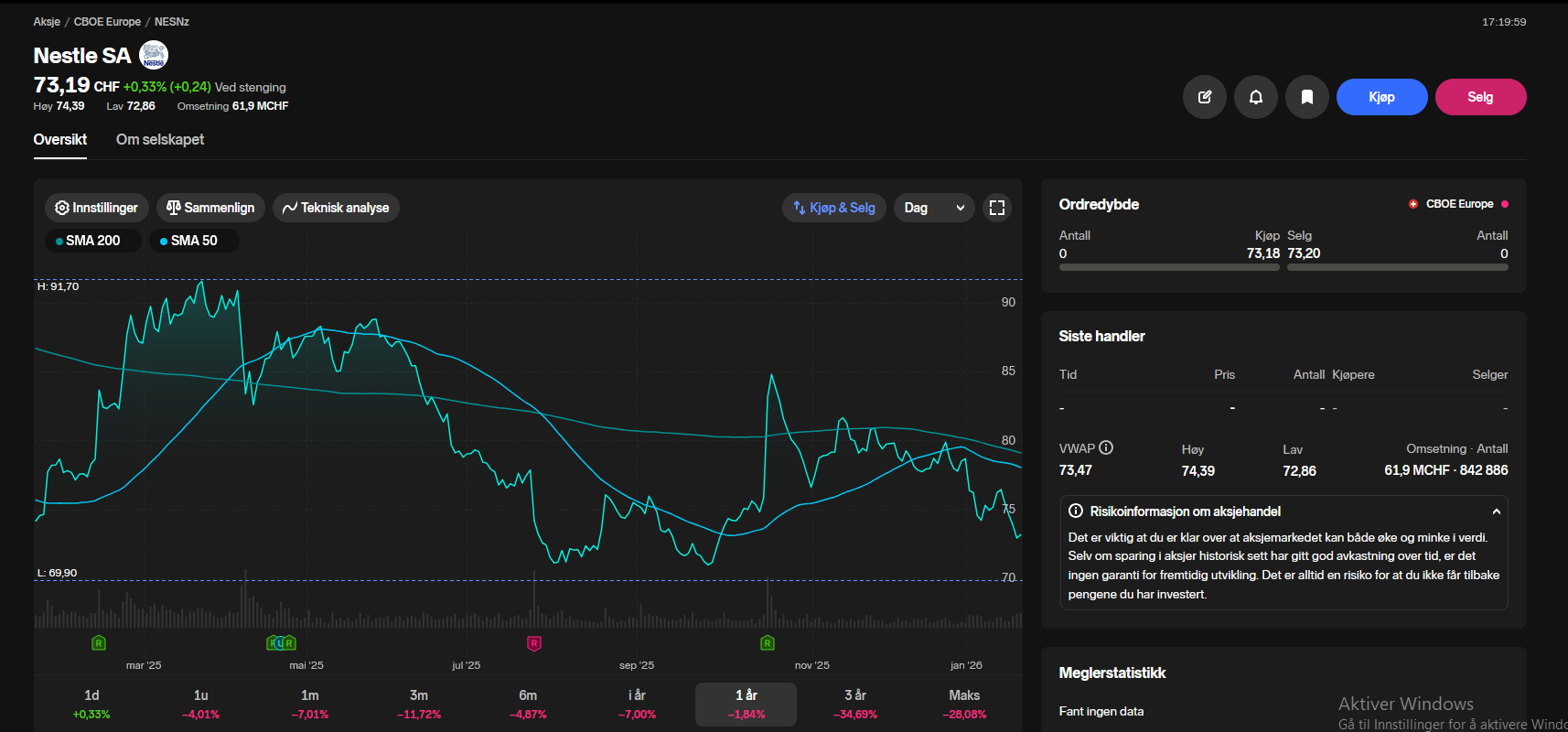The height and width of the screenshot is (732, 1568).
Task: Open CBOE Europe breadcrumb link
Action: [x=107, y=22]
